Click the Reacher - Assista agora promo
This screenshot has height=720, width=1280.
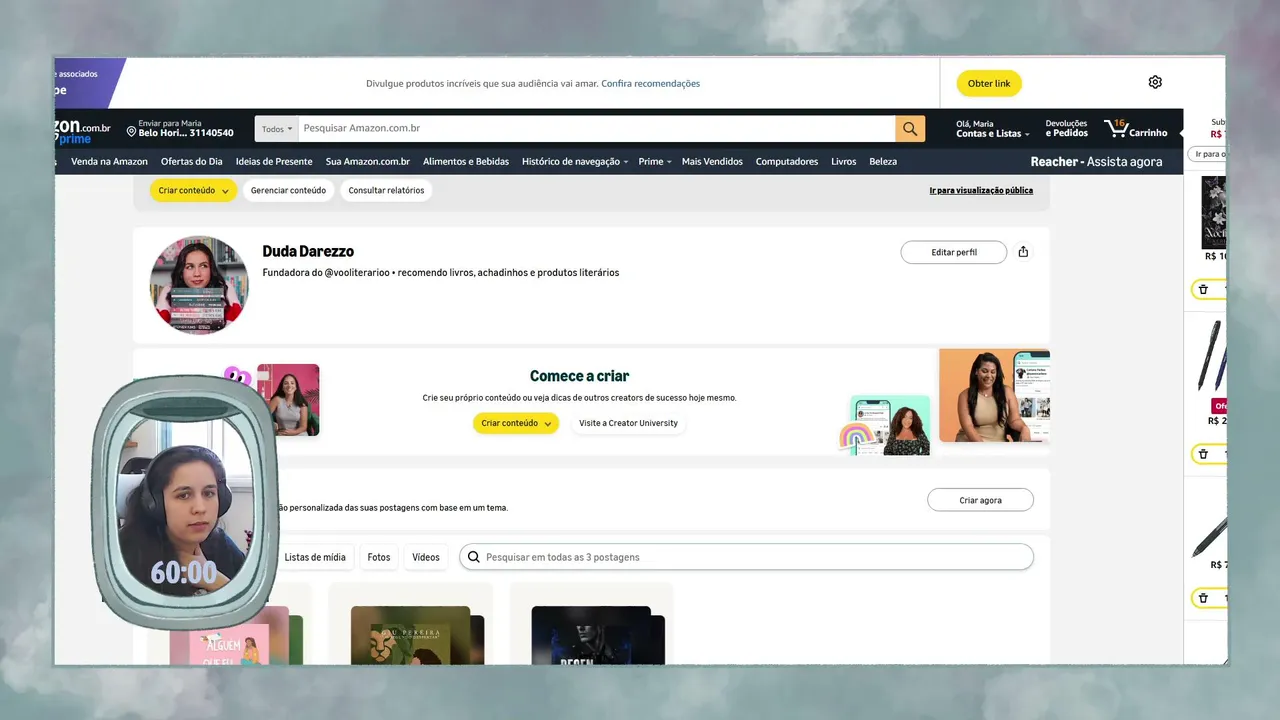pos(1096,162)
